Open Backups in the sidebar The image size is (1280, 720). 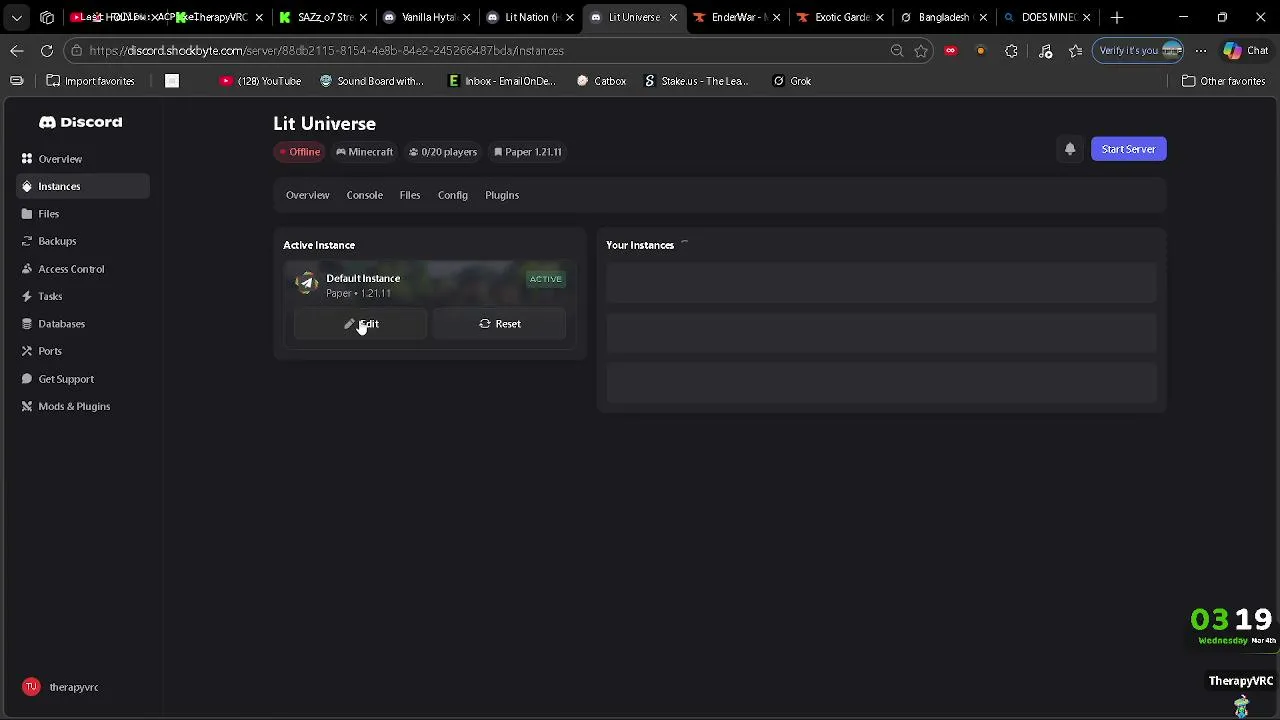tap(83, 241)
